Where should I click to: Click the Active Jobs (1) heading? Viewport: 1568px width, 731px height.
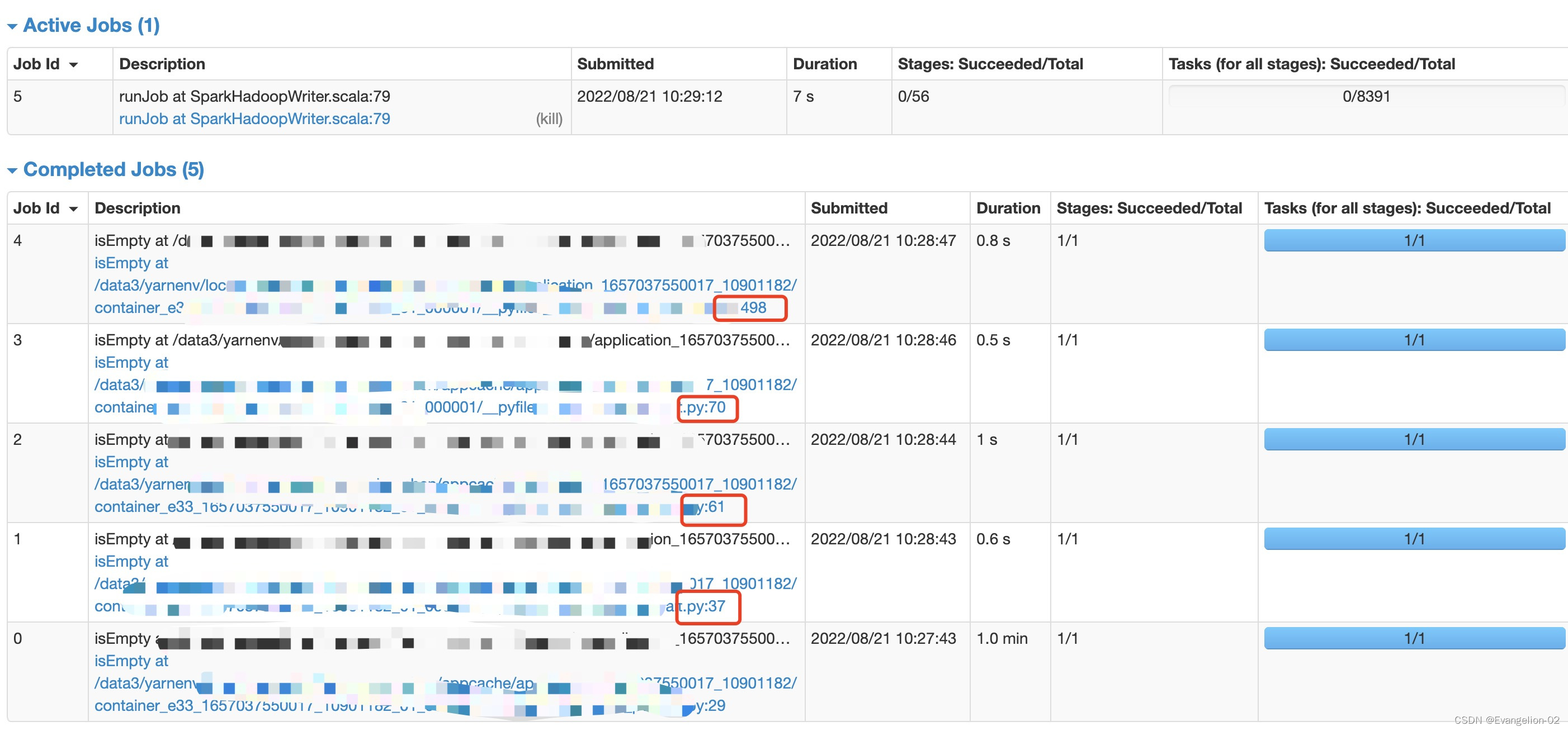coord(91,26)
